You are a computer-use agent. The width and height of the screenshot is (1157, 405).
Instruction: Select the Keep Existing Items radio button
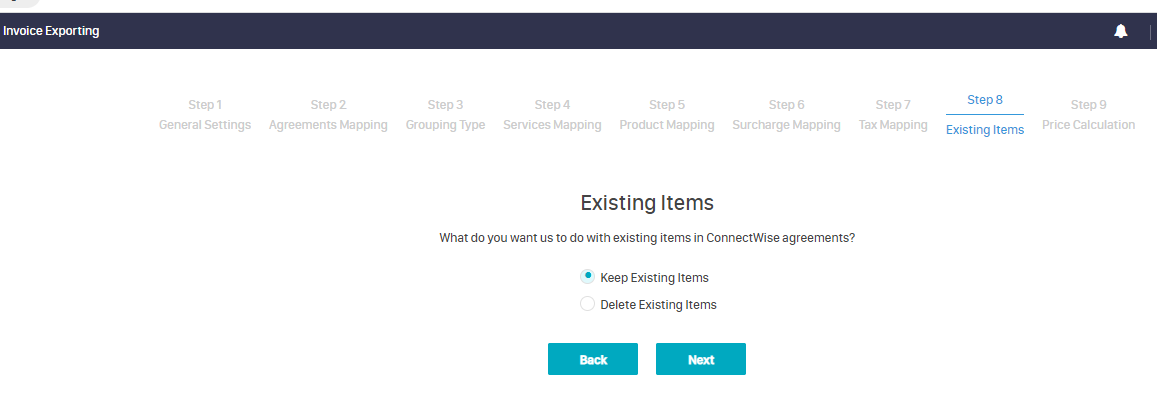(x=588, y=277)
